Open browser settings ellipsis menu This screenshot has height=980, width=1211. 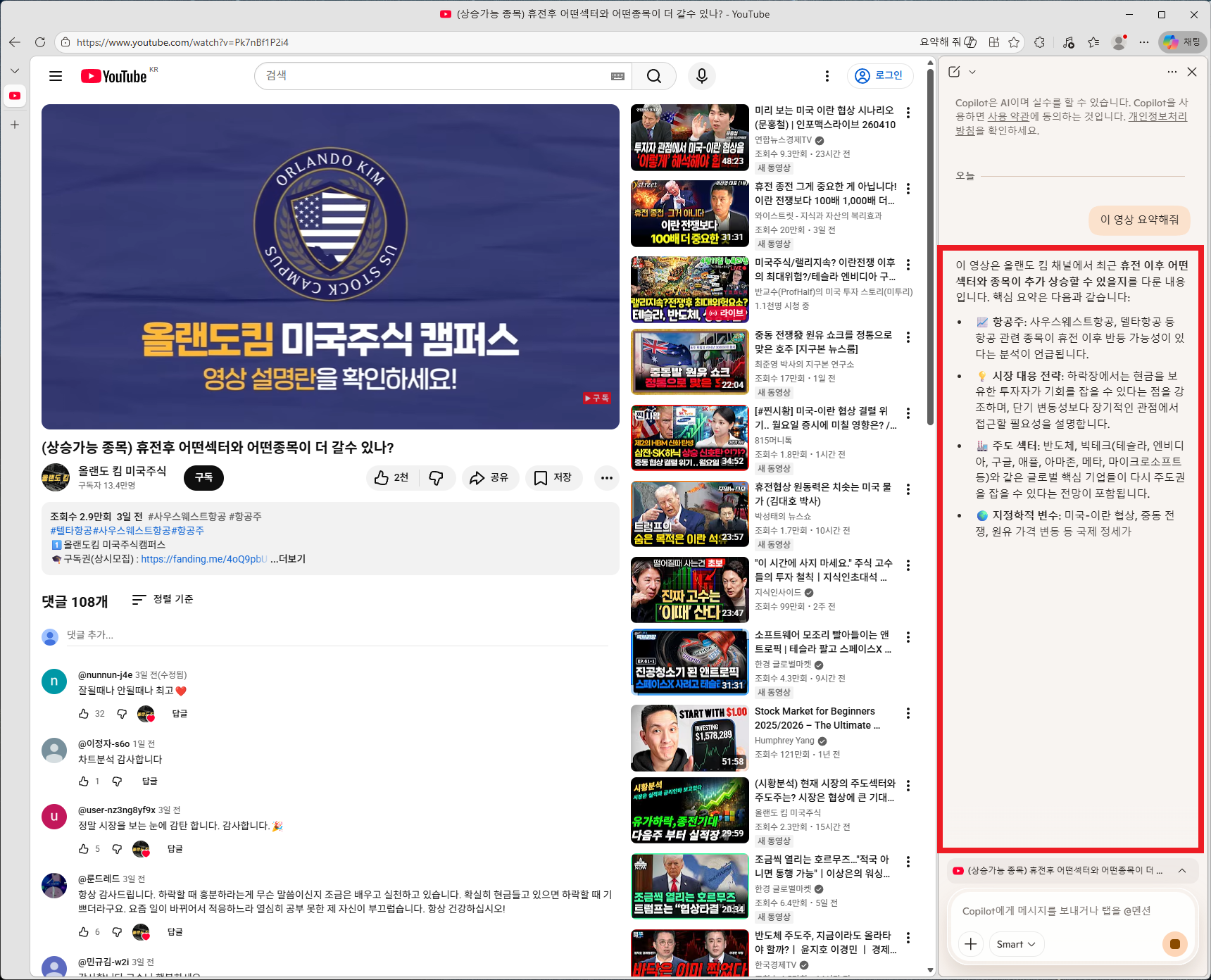coord(1144,42)
